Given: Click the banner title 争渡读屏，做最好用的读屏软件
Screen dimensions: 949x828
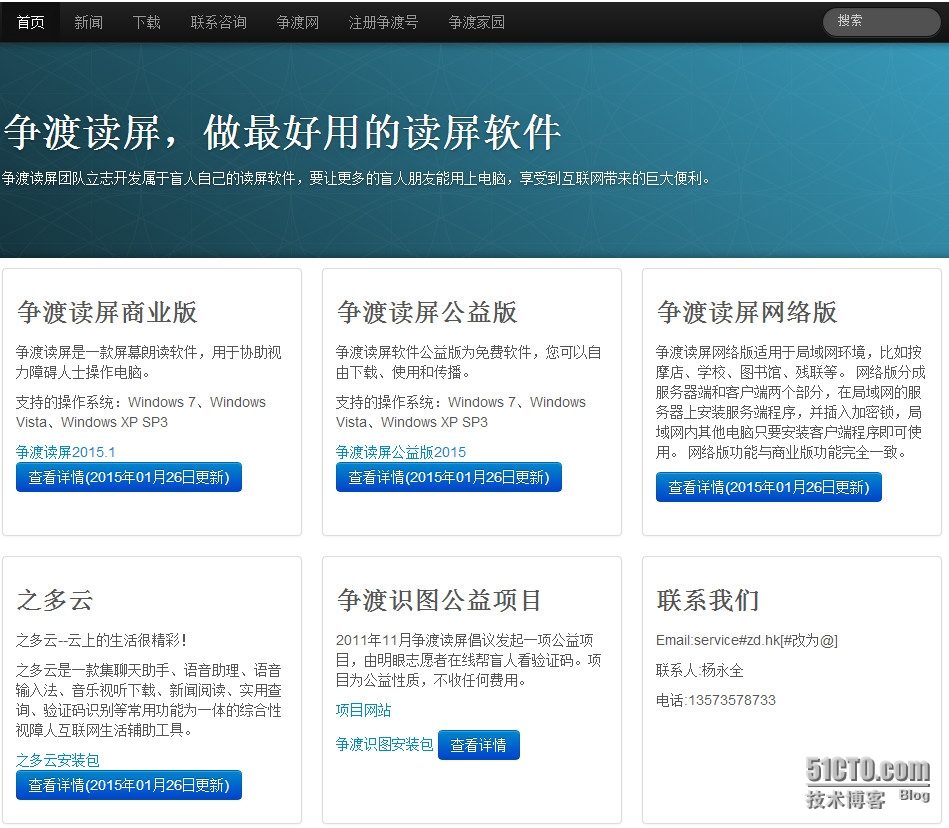Looking at the screenshot, I should pyautogui.click(x=283, y=133).
